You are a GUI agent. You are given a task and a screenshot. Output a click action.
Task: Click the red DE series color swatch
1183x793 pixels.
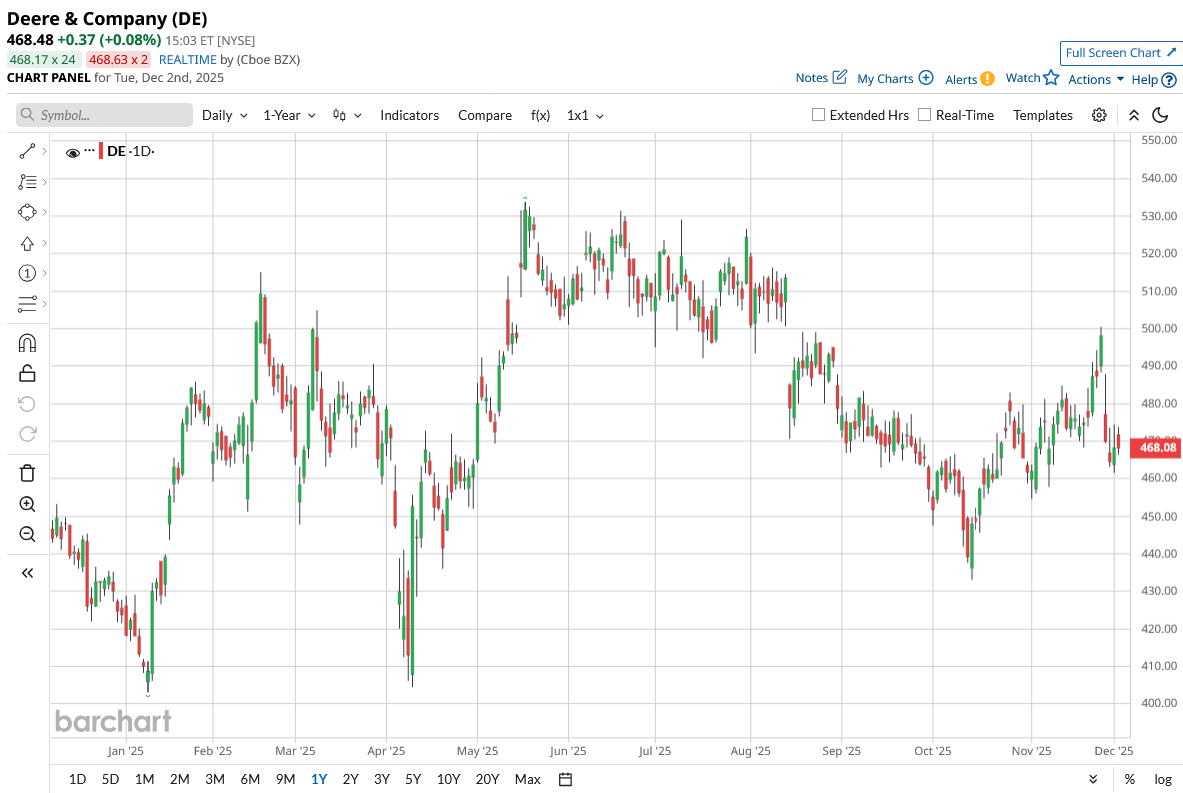[x=101, y=151]
